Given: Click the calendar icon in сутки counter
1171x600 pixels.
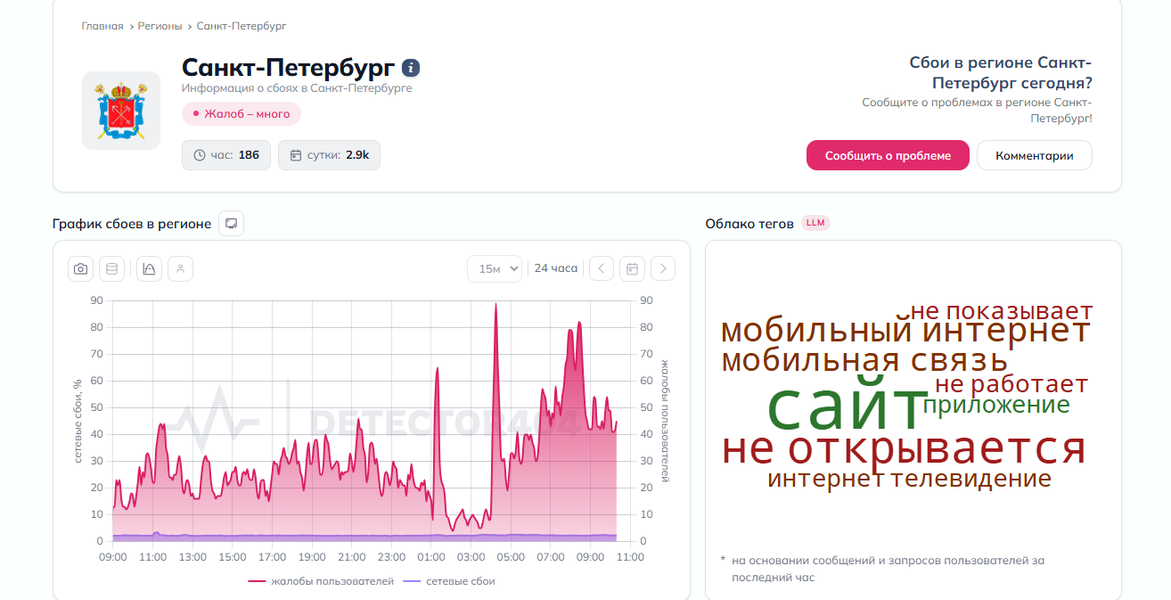Looking at the screenshot, I should click(x=296, y=155).
